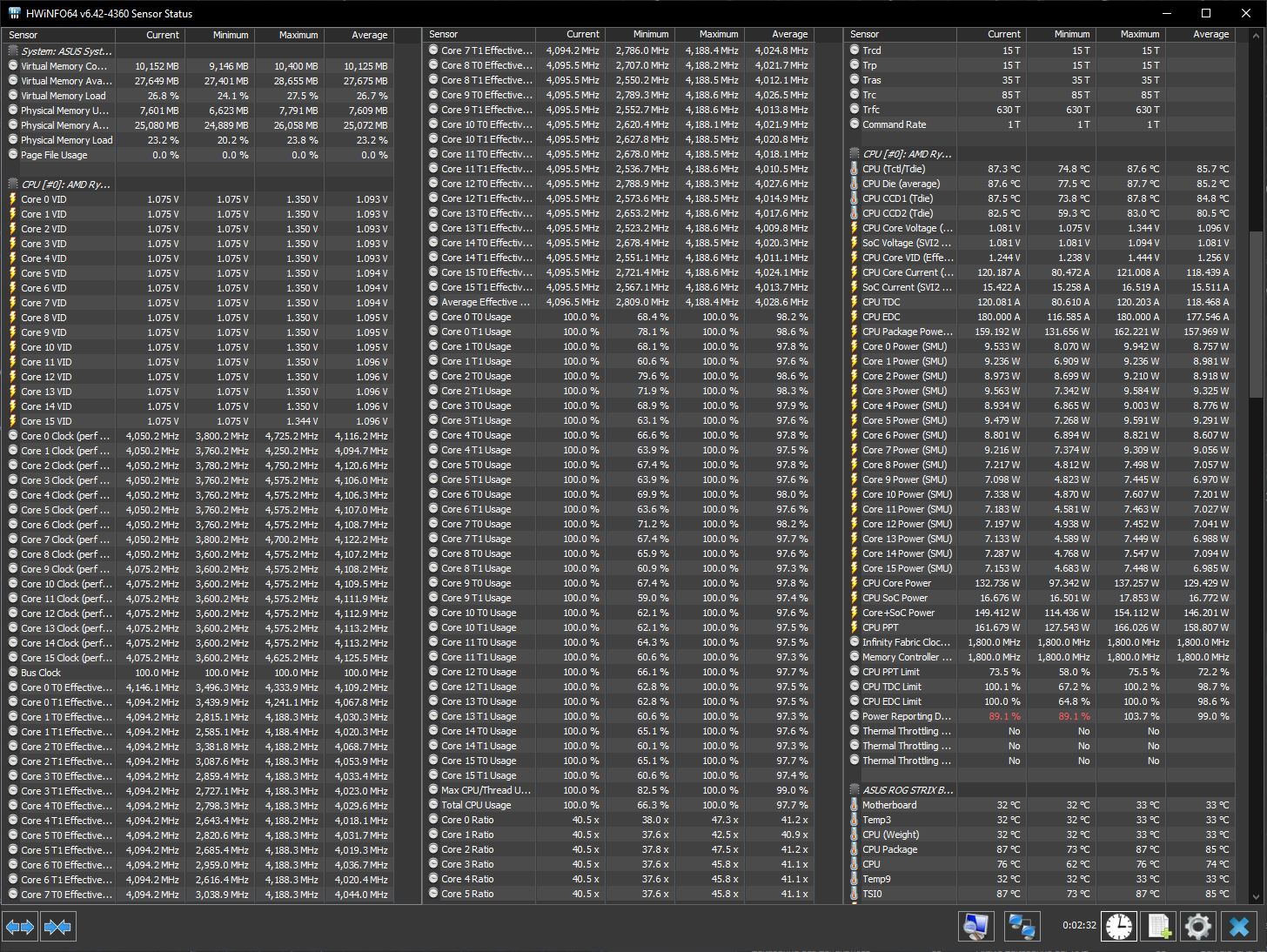Click the 0:02:32 elapsed time display
The image size is (1267, 952).
click(x=1079, y=925)
